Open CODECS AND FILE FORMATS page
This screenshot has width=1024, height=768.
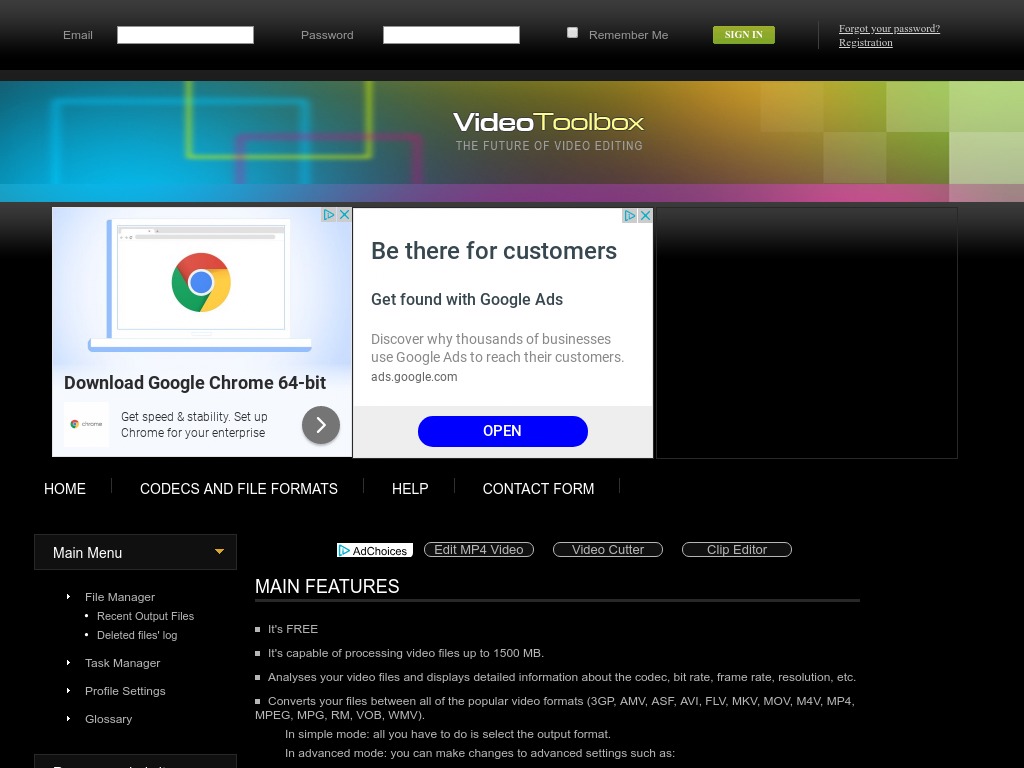click(x=239, y=488)
